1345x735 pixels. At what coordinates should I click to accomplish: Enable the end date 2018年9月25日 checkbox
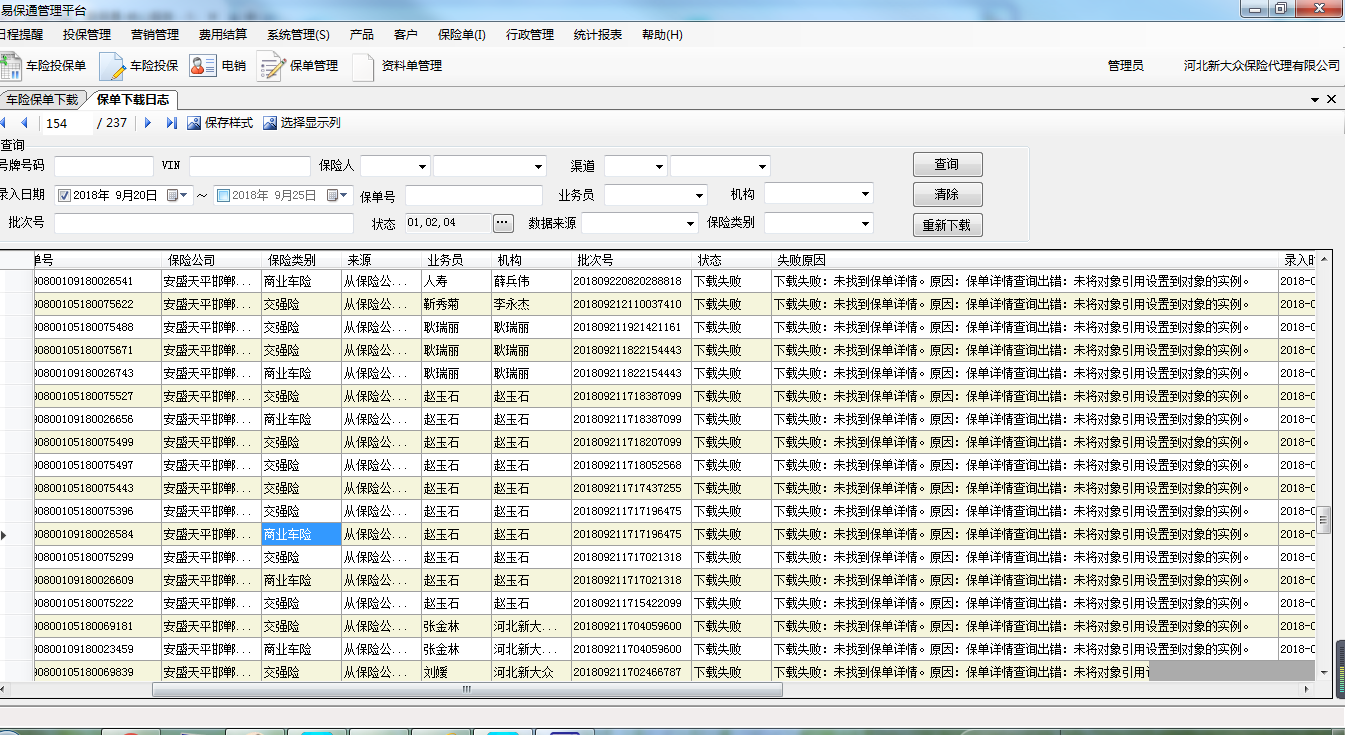point(223,196)
